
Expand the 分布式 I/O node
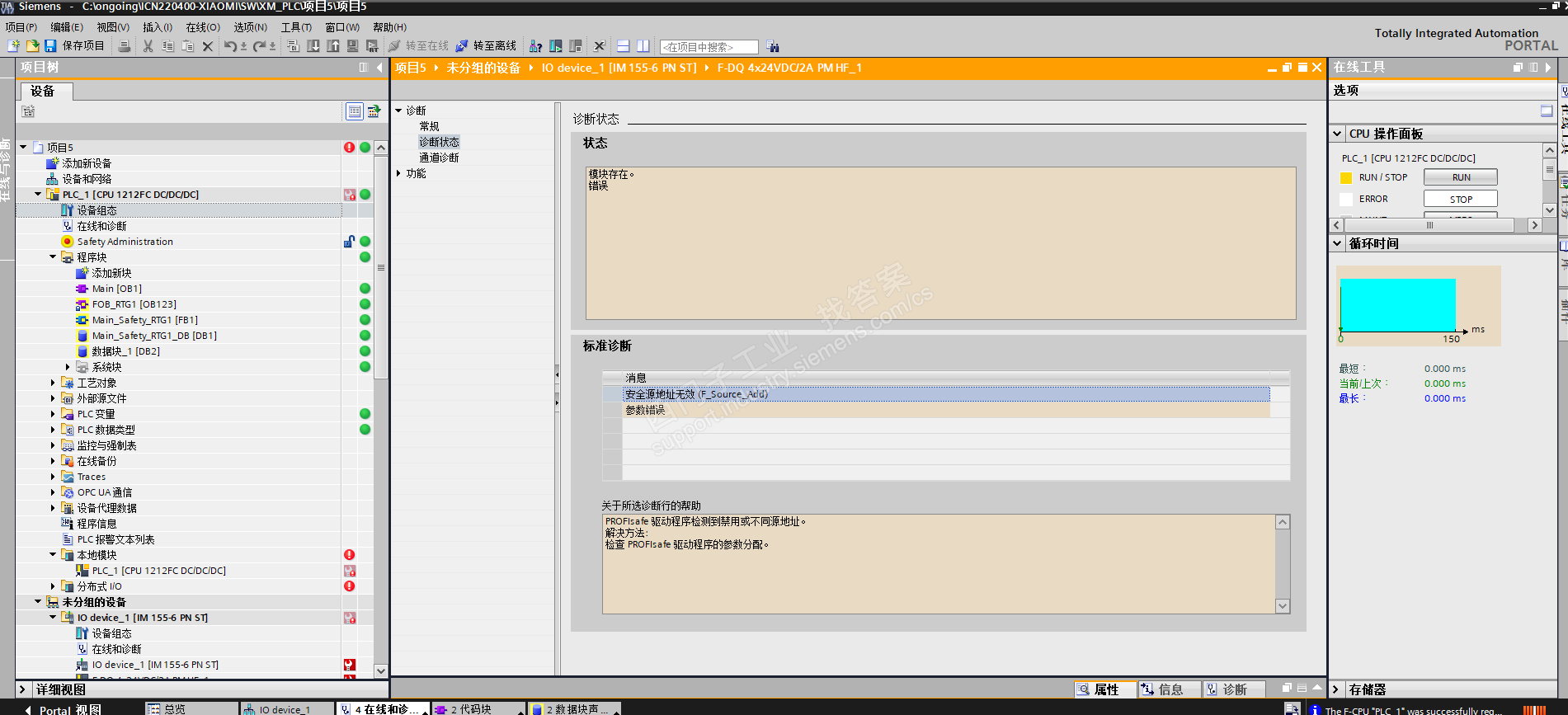[53, 586]
